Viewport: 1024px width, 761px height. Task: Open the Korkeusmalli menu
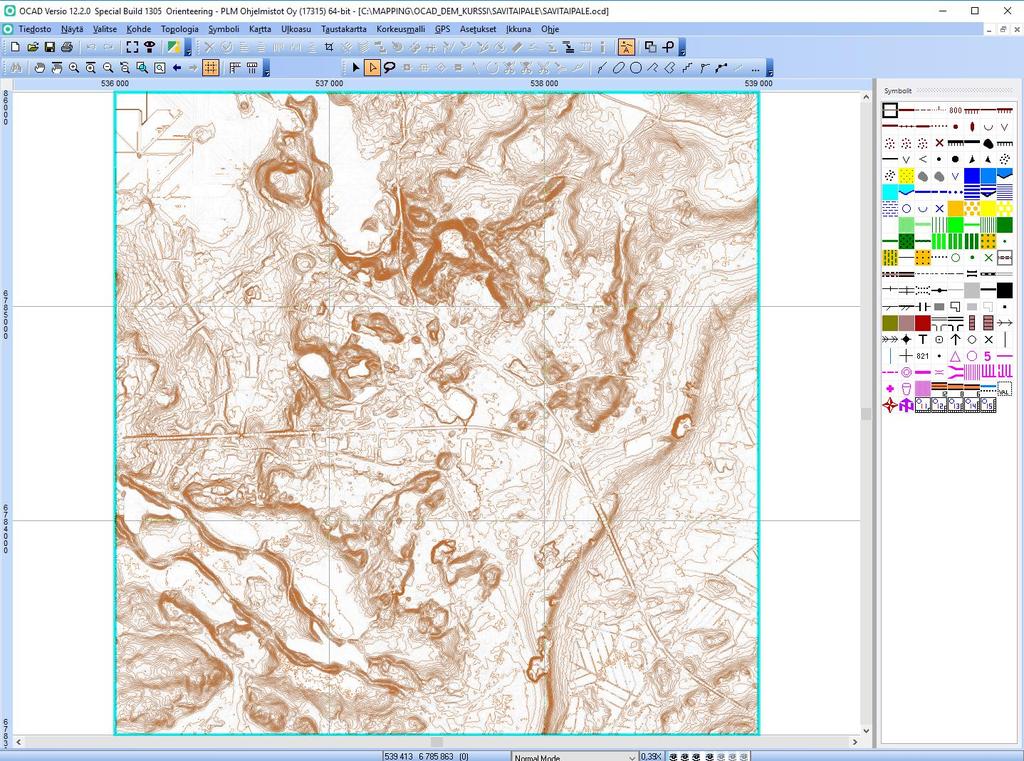click(400, 29)
